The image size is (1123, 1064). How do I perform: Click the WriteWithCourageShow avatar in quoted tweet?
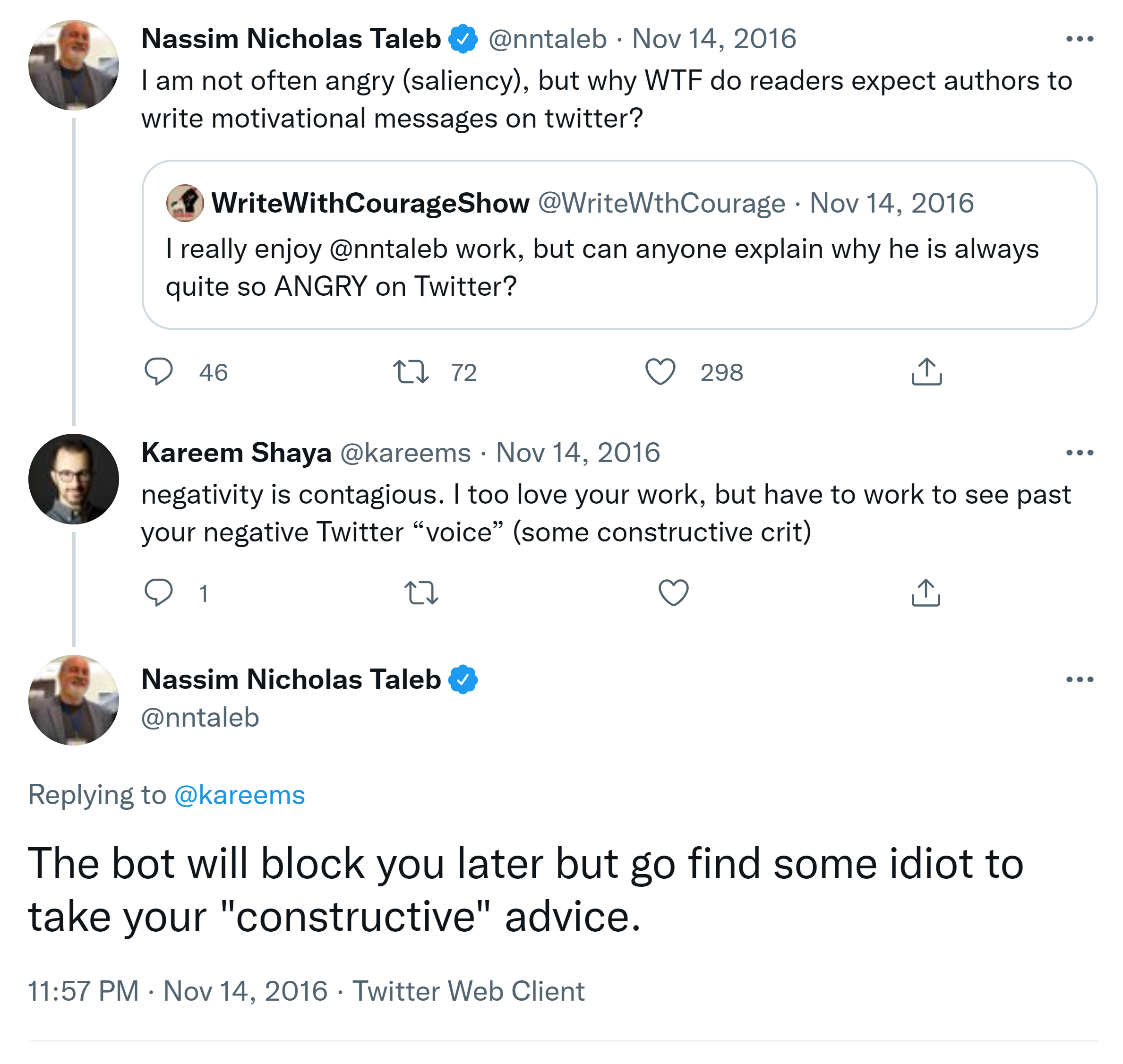click(x=185, y=203)
